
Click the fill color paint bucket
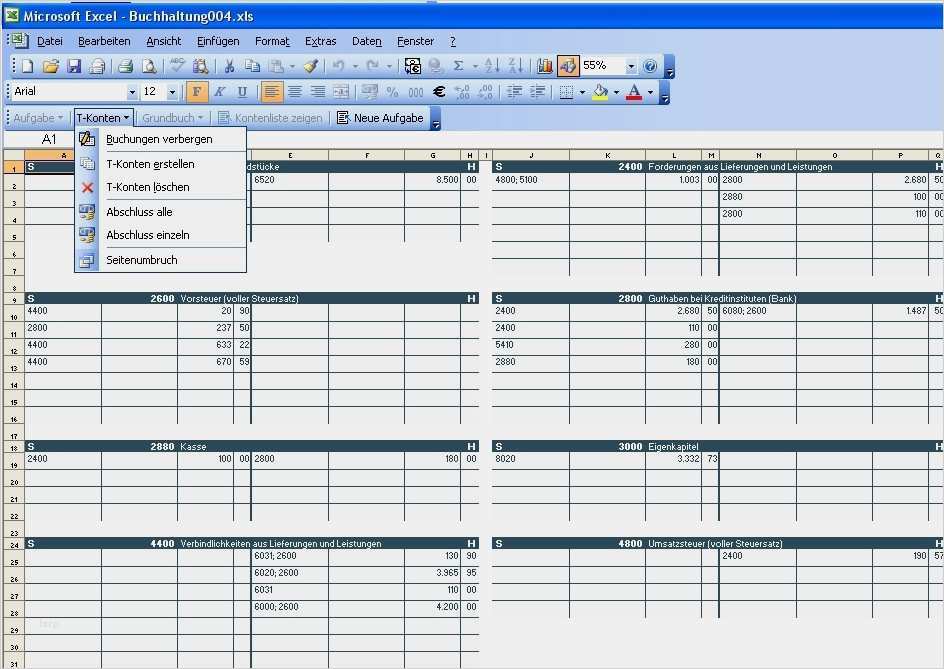point(600,92)
